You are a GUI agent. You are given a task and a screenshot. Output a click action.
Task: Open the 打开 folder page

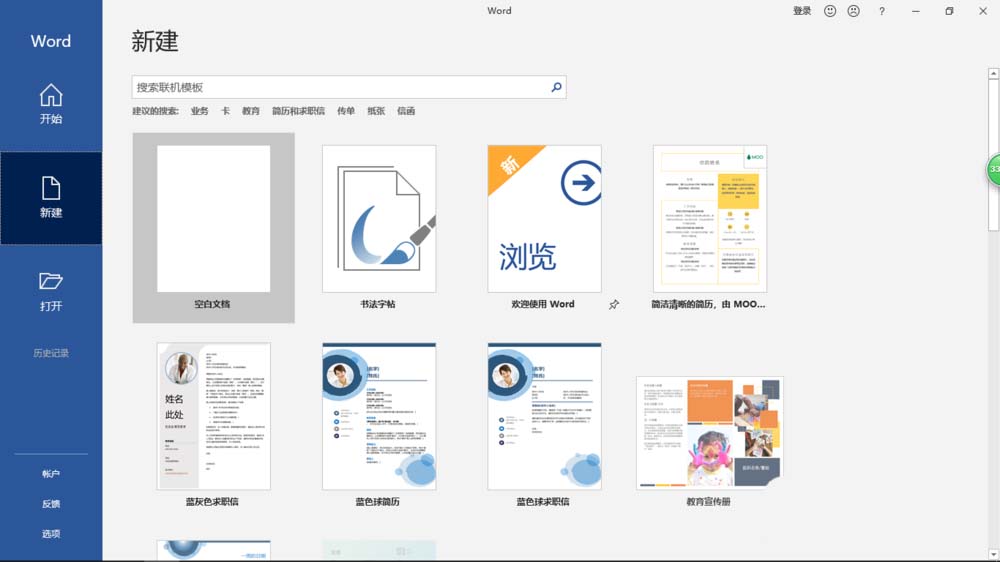[51, 292]
